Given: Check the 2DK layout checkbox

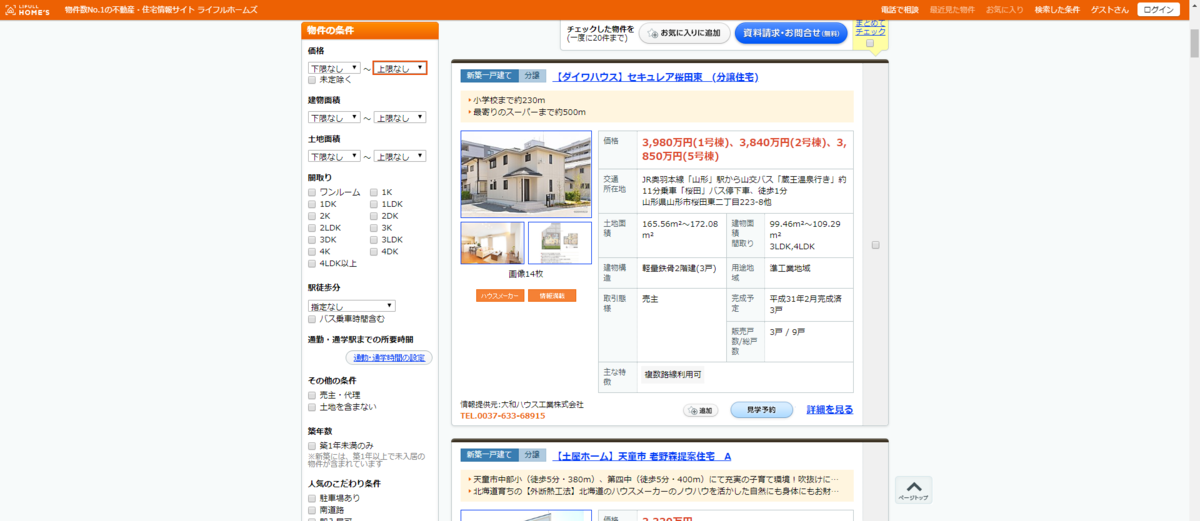Looking at the screenshot, I should point(374,216).
